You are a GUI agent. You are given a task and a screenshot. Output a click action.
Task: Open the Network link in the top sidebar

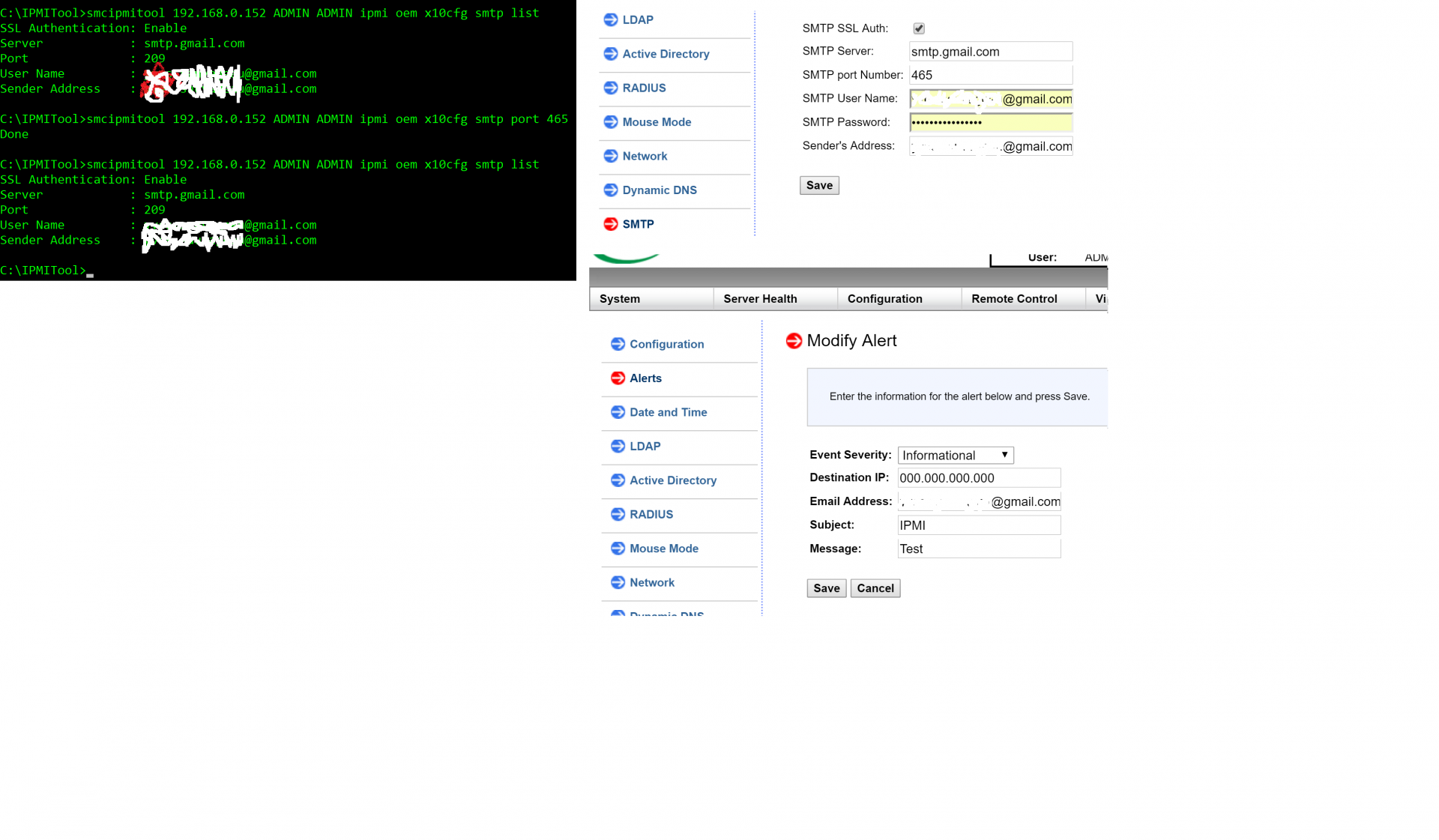pos(645,156)
